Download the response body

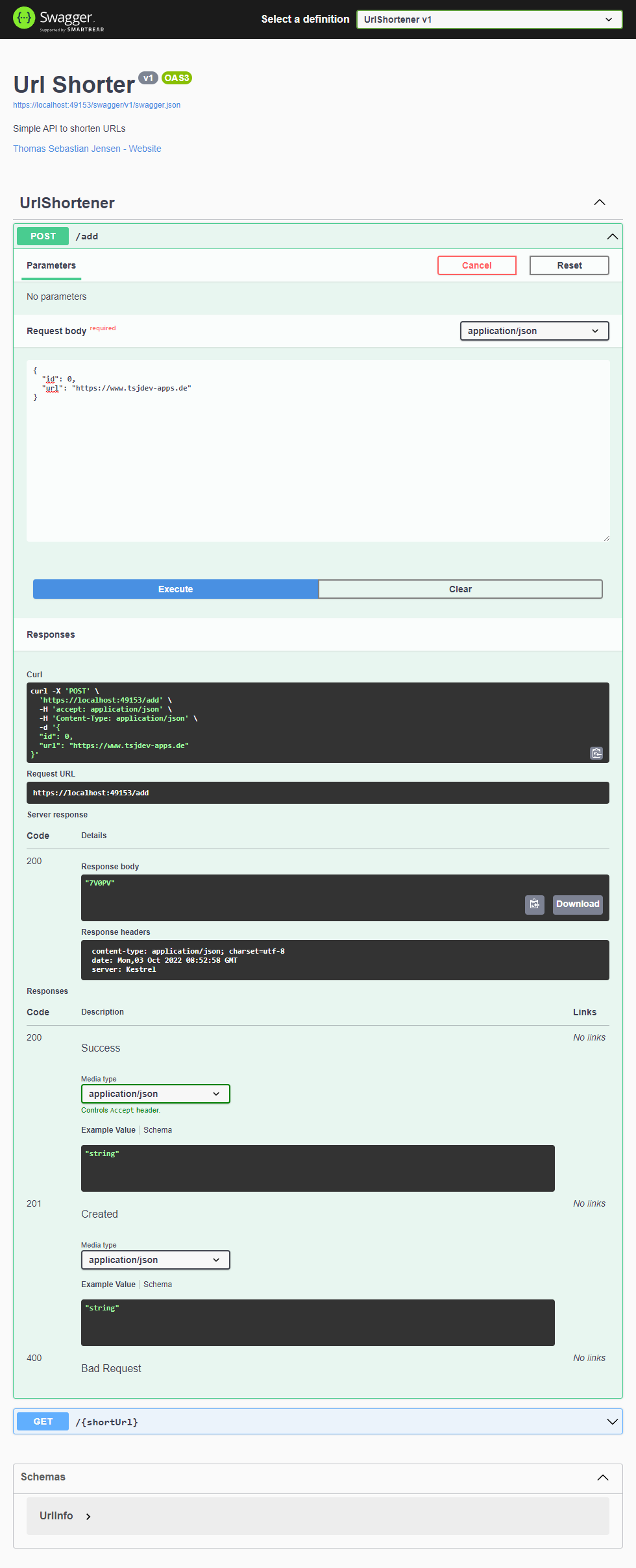(x=577, y=904)
